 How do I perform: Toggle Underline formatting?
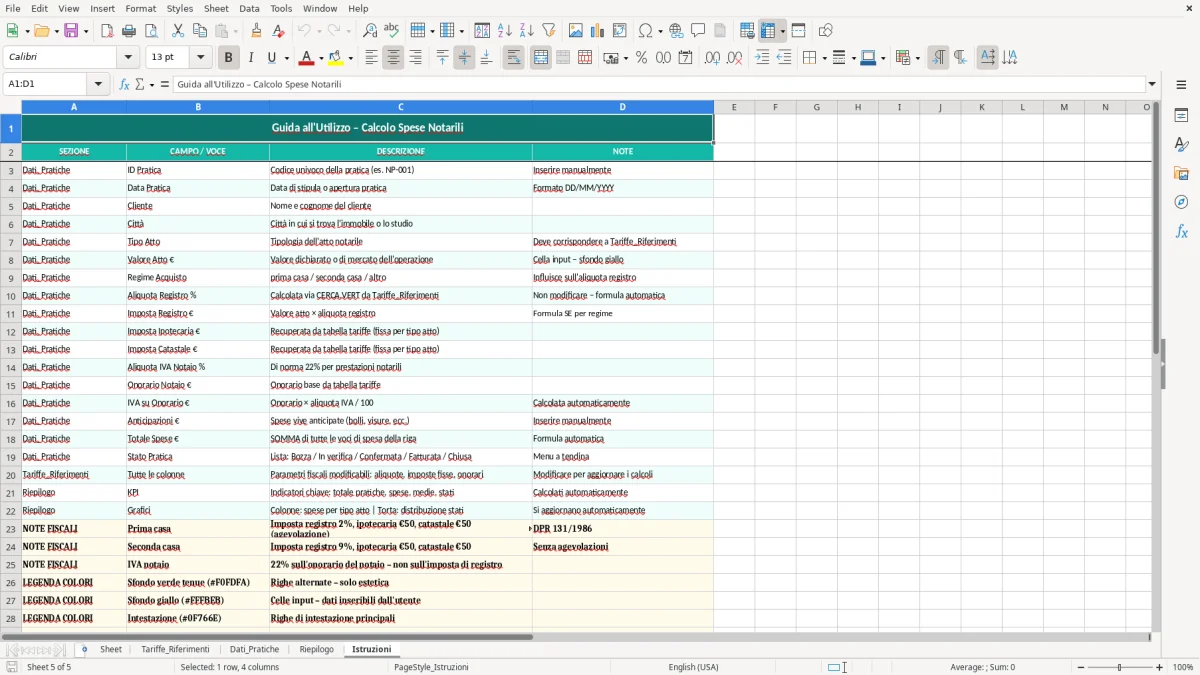271,58
